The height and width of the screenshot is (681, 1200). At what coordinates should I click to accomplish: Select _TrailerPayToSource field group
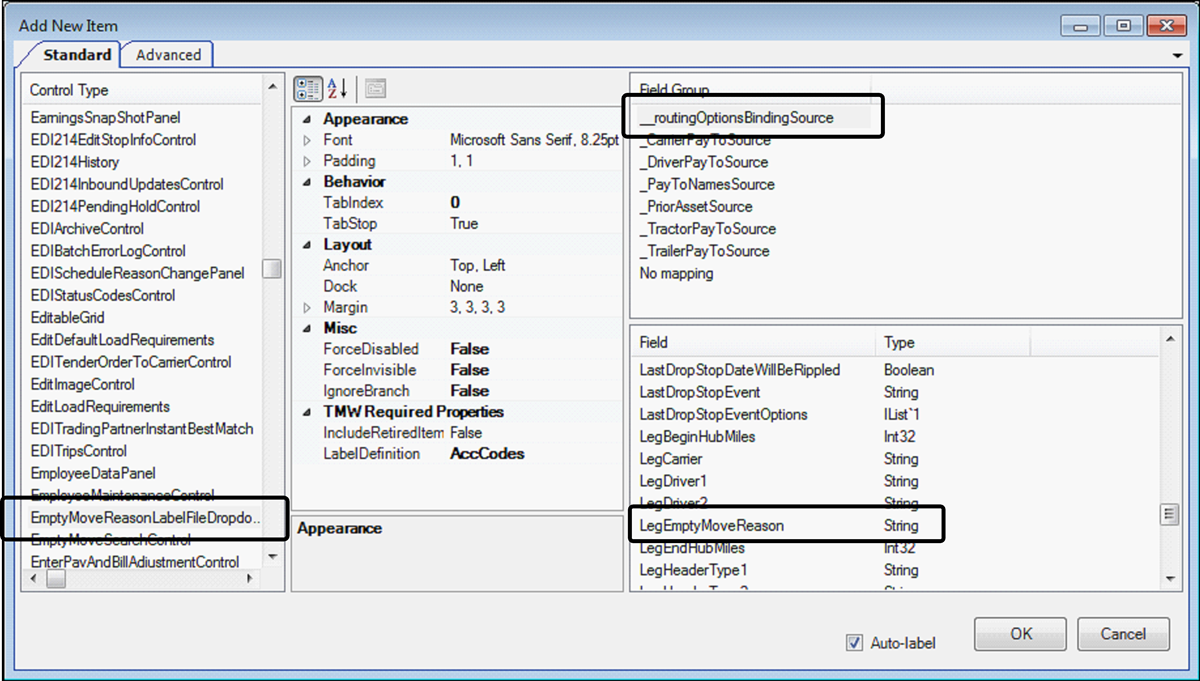(703, 251)
